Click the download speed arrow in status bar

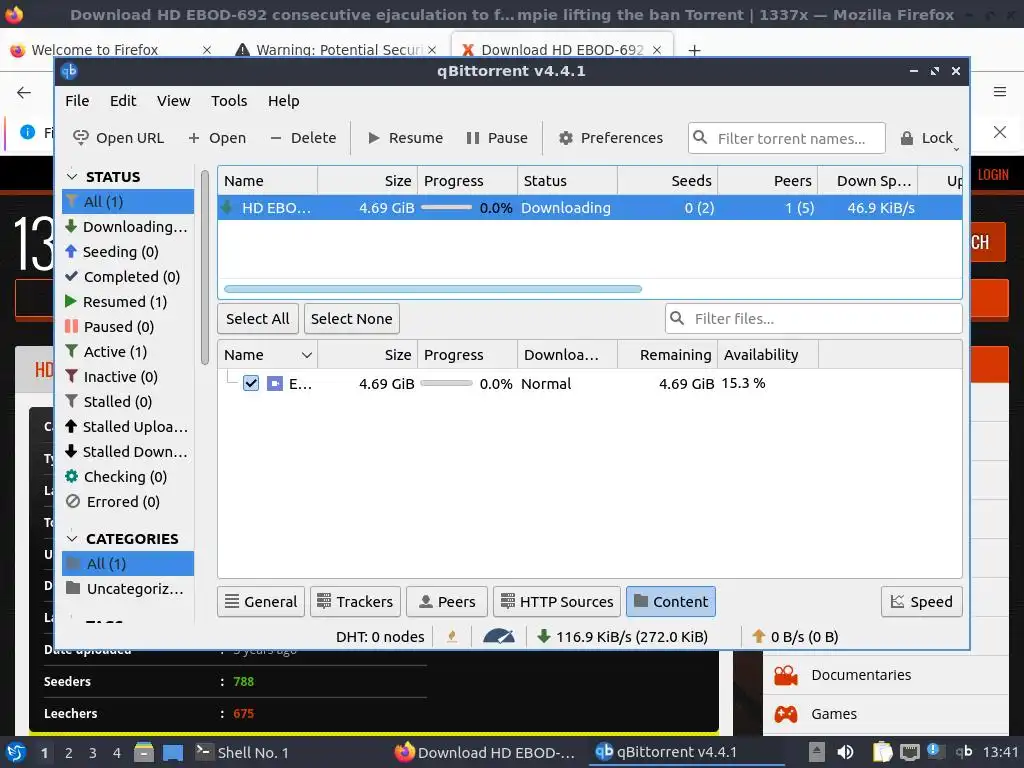[543, 636]
